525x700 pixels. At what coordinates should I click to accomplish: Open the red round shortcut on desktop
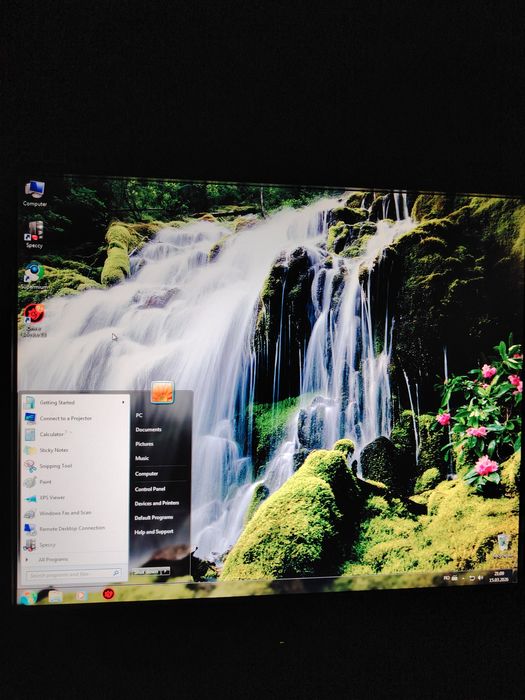tap(34, 319)
